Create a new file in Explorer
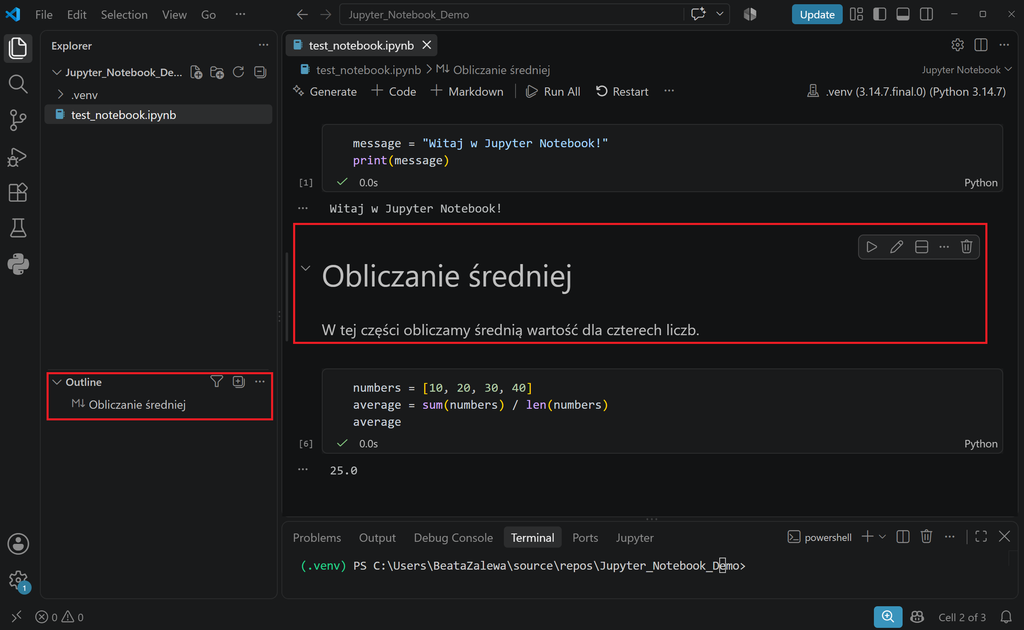This screenshot has height=630, width=1024. pos(196,72)
